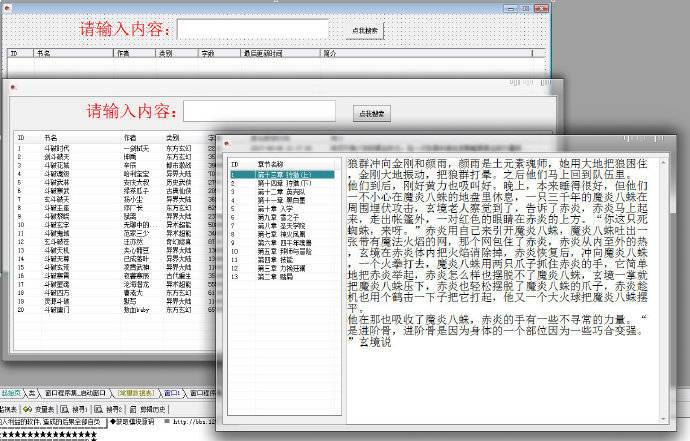Image resolution: width=690 pixels, height=441 pixels.
Task: Switch to the 窗口 tab in the bottom tab bar
Action: point(172,394)
